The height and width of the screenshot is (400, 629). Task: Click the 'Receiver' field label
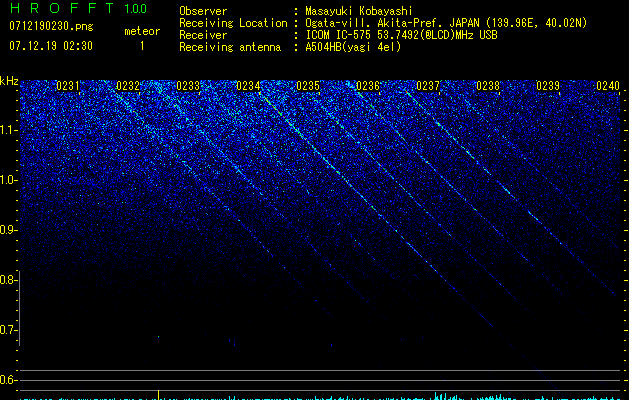pyautogui.click(x=203, y=35)
